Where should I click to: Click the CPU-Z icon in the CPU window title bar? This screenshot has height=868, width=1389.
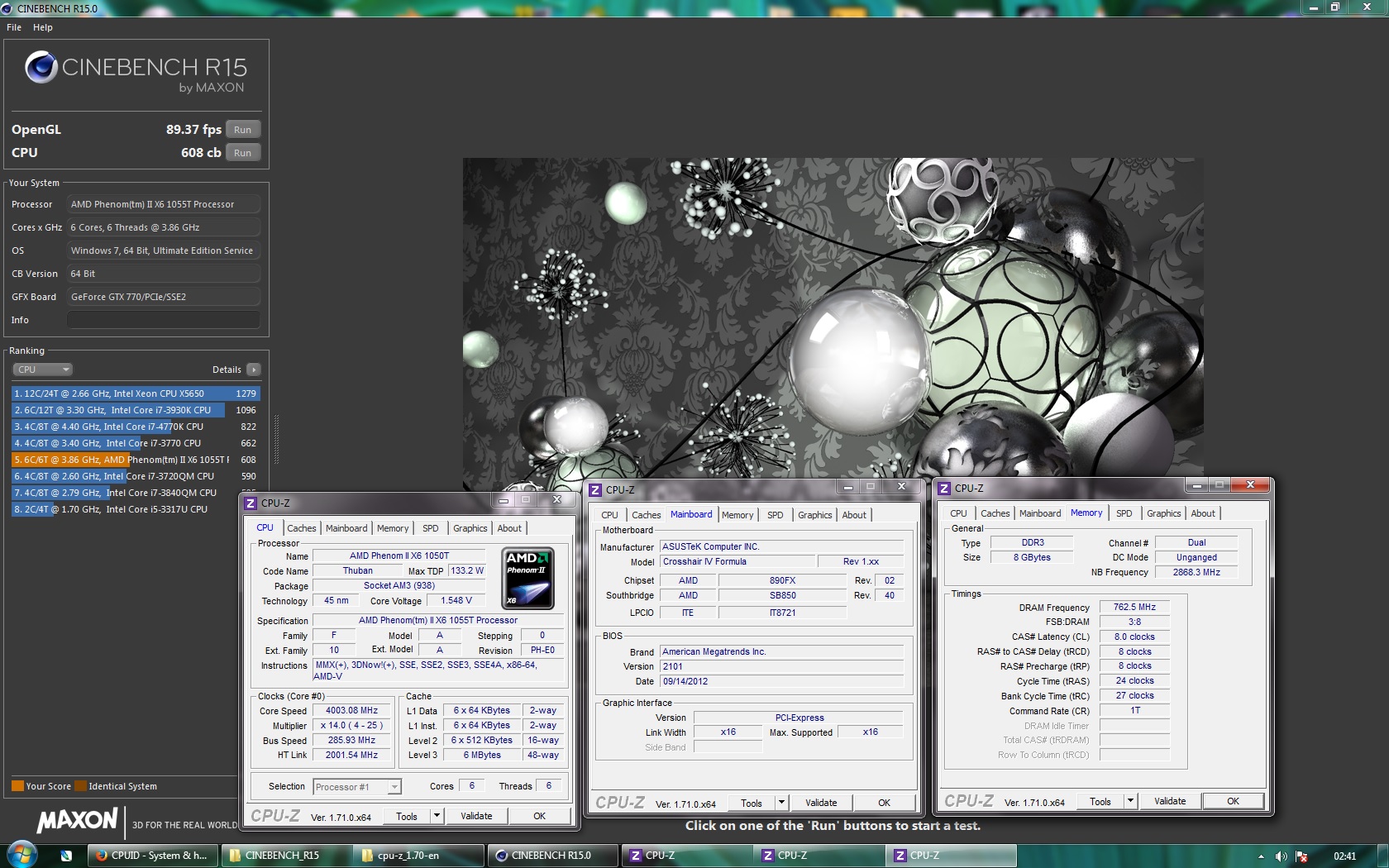point(251,503)
